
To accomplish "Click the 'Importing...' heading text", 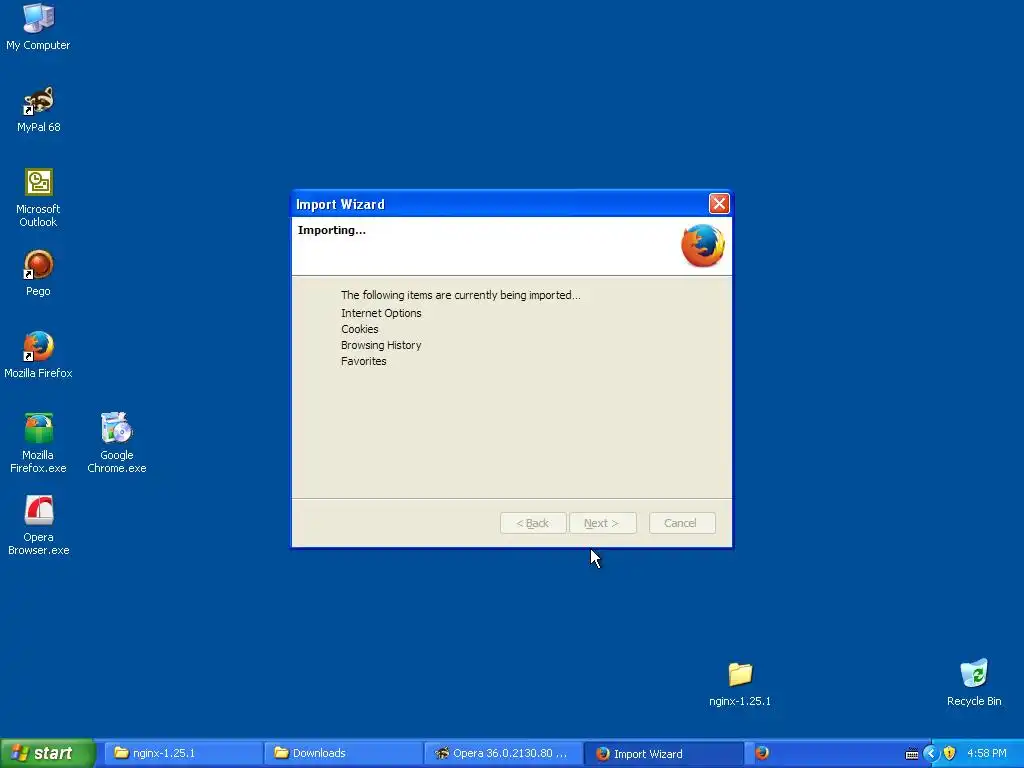I will tap(332, 231).
